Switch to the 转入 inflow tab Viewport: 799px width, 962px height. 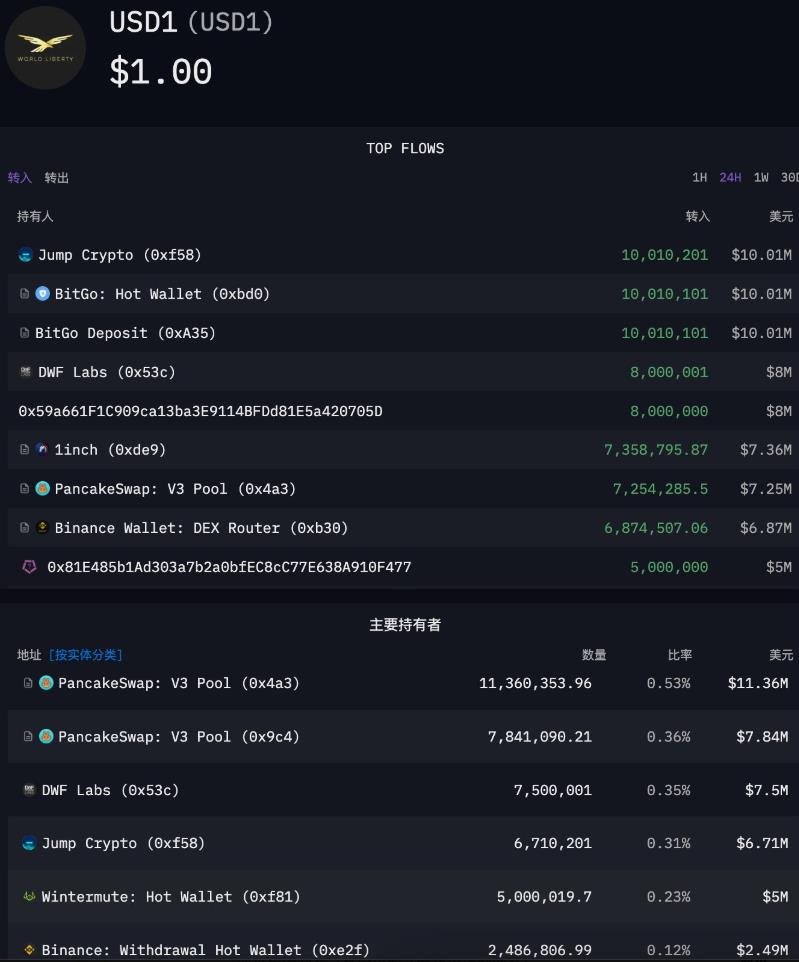[x=20, y=178]
